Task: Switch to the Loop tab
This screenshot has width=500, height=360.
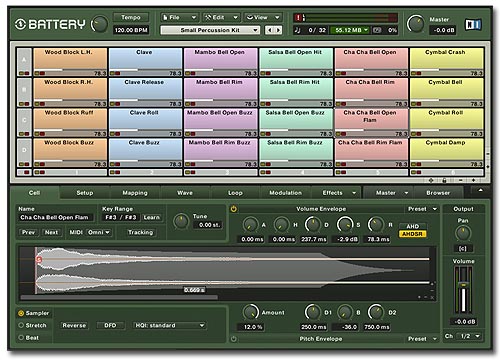Action: pyautogui.click(x=235, y=193)
